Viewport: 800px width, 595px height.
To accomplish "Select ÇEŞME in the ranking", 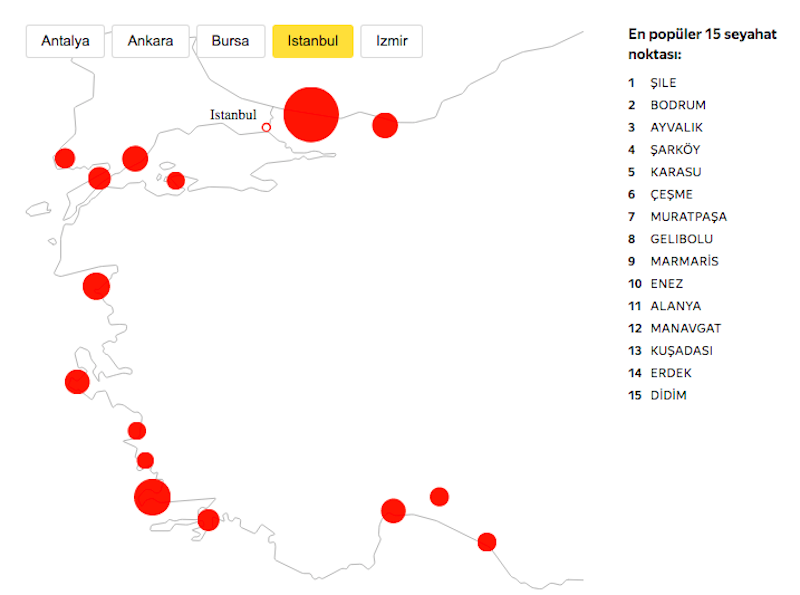I will (671, 194).
